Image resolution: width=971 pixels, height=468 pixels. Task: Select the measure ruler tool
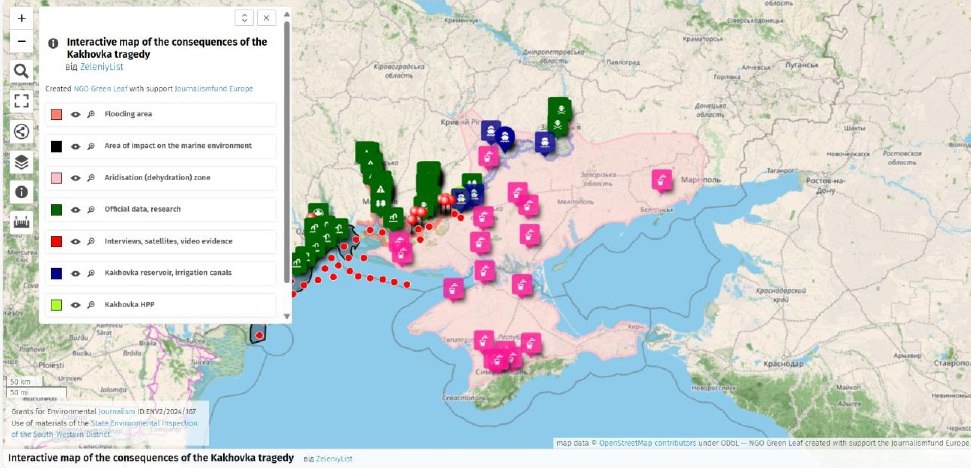[x=21, y=222]
